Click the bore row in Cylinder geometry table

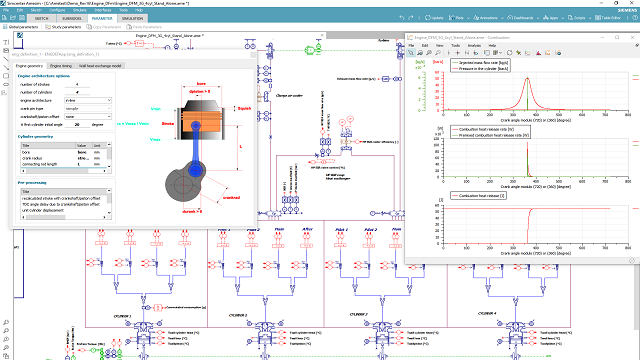point(63,152)
